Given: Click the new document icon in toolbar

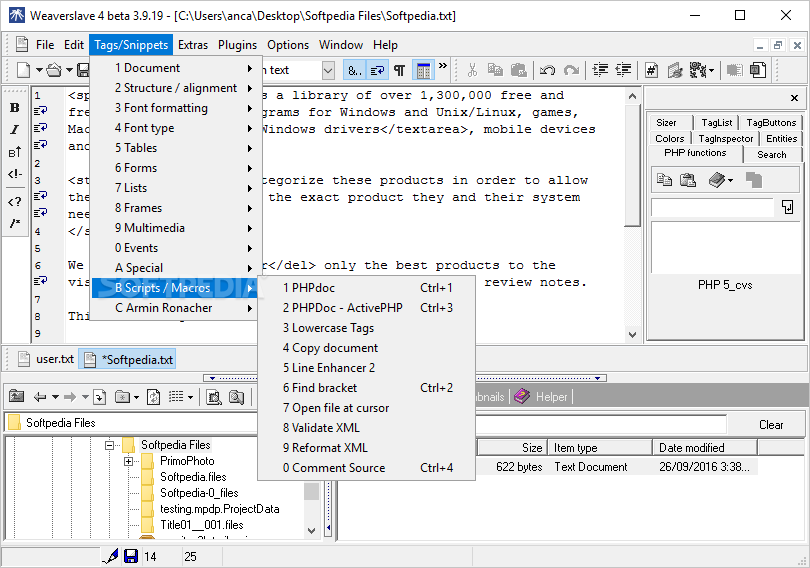Looking at the screenshot, I should click(x=23, y=70).
